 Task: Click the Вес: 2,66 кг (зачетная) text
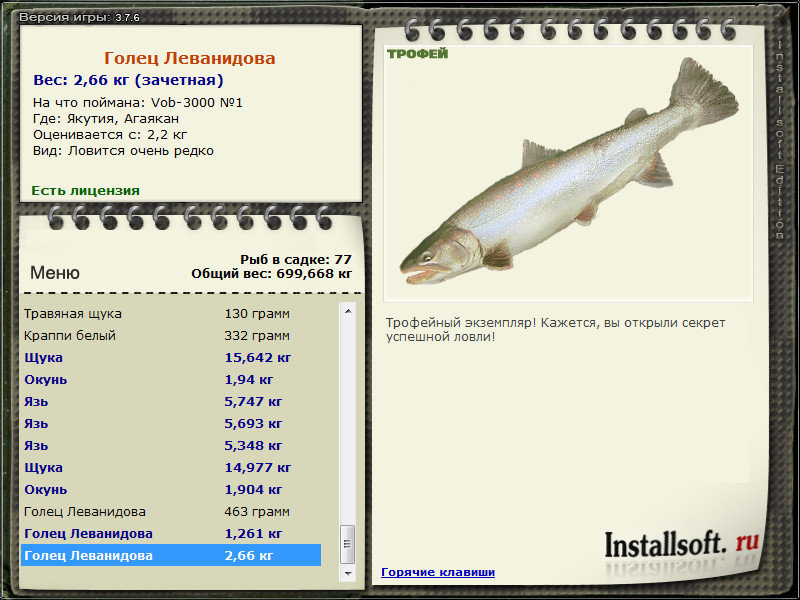[x=128, y=80]
